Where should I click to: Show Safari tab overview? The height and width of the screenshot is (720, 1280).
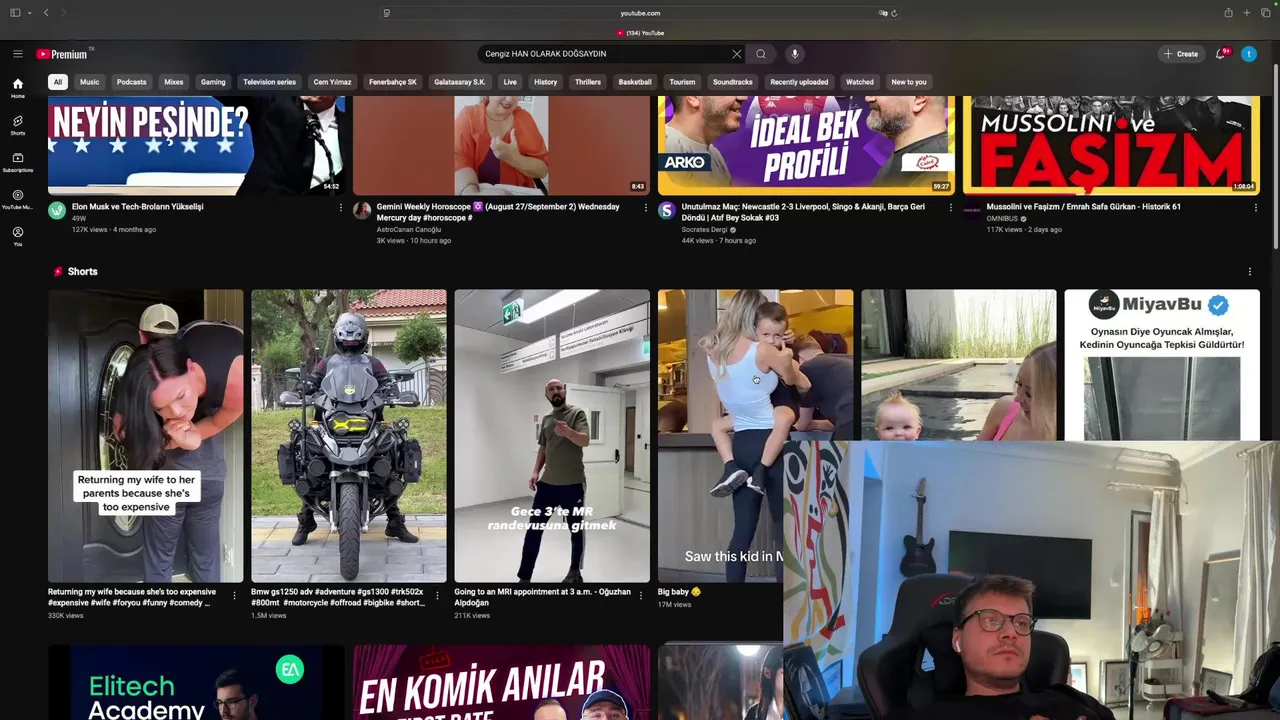[x=1265, y=13]
